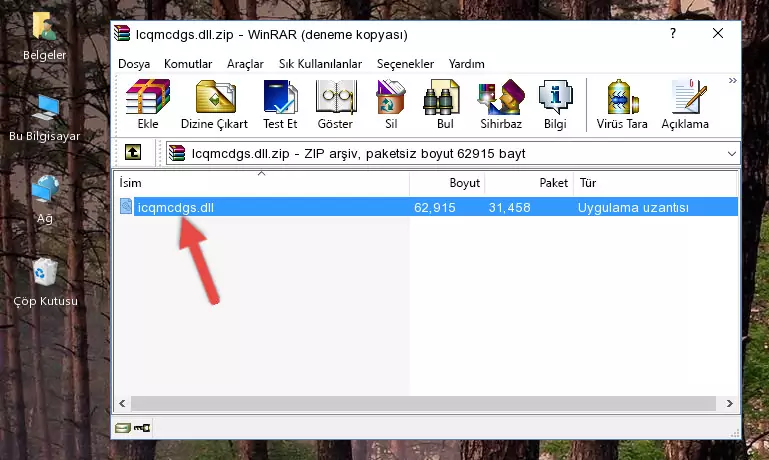
Task: Click the 31,458 packed value
Action: tap(509, 207)
